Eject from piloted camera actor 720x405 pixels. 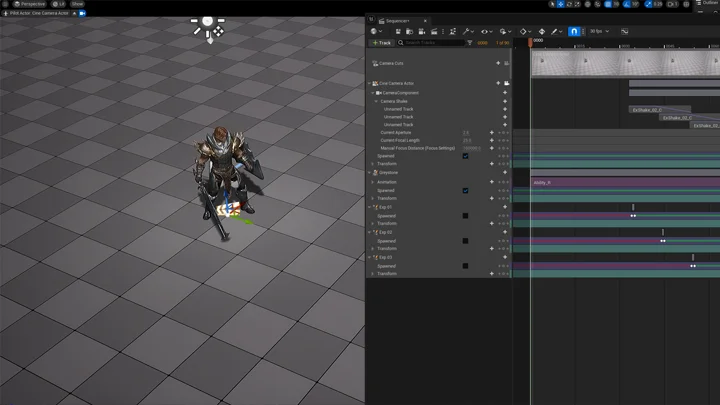point(74,13)
